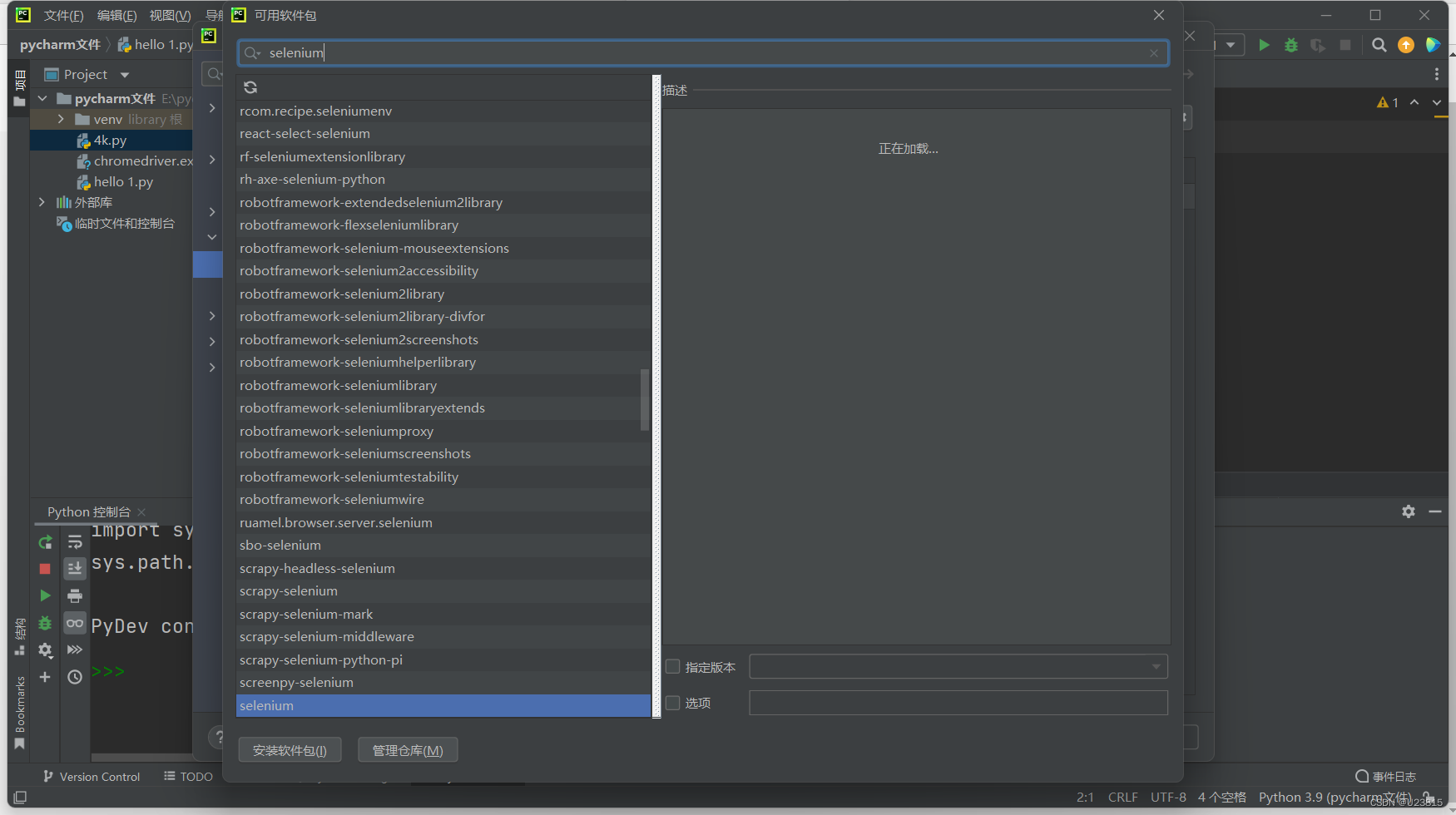Open the version dropdown list
The height and width of the screenshot is (815, 1456).
coord(1156,666)
